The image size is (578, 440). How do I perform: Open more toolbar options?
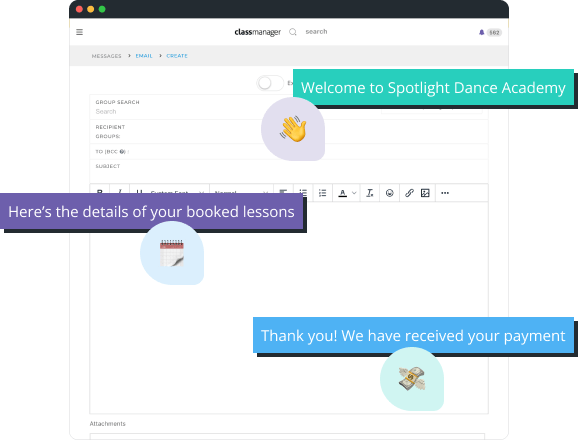point(445,193)
